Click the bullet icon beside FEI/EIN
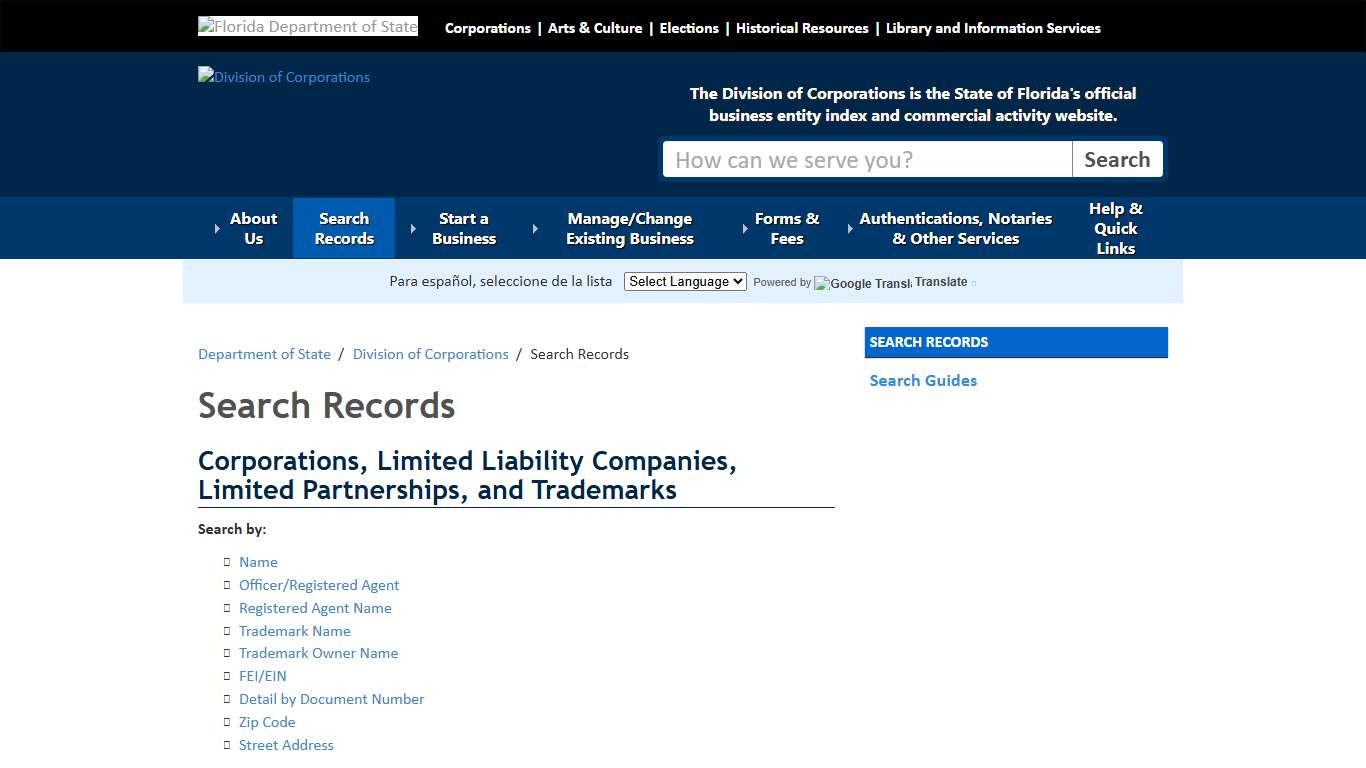Screen dimensions: 1366x768 click(227, 675)
